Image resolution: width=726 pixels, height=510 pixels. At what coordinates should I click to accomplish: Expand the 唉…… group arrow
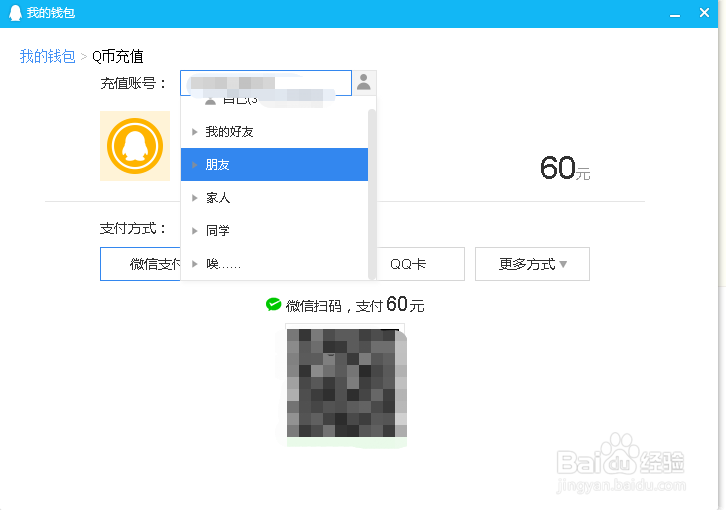click(x=194, y=264)
